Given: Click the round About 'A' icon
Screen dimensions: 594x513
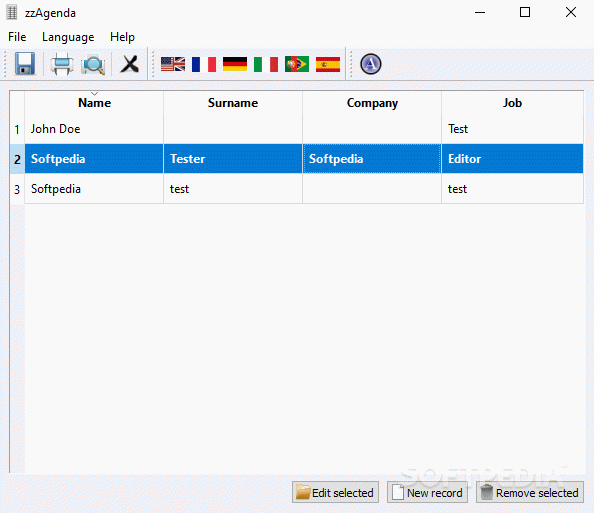Looking at the screenshot, I should click(x=370, y=64).
